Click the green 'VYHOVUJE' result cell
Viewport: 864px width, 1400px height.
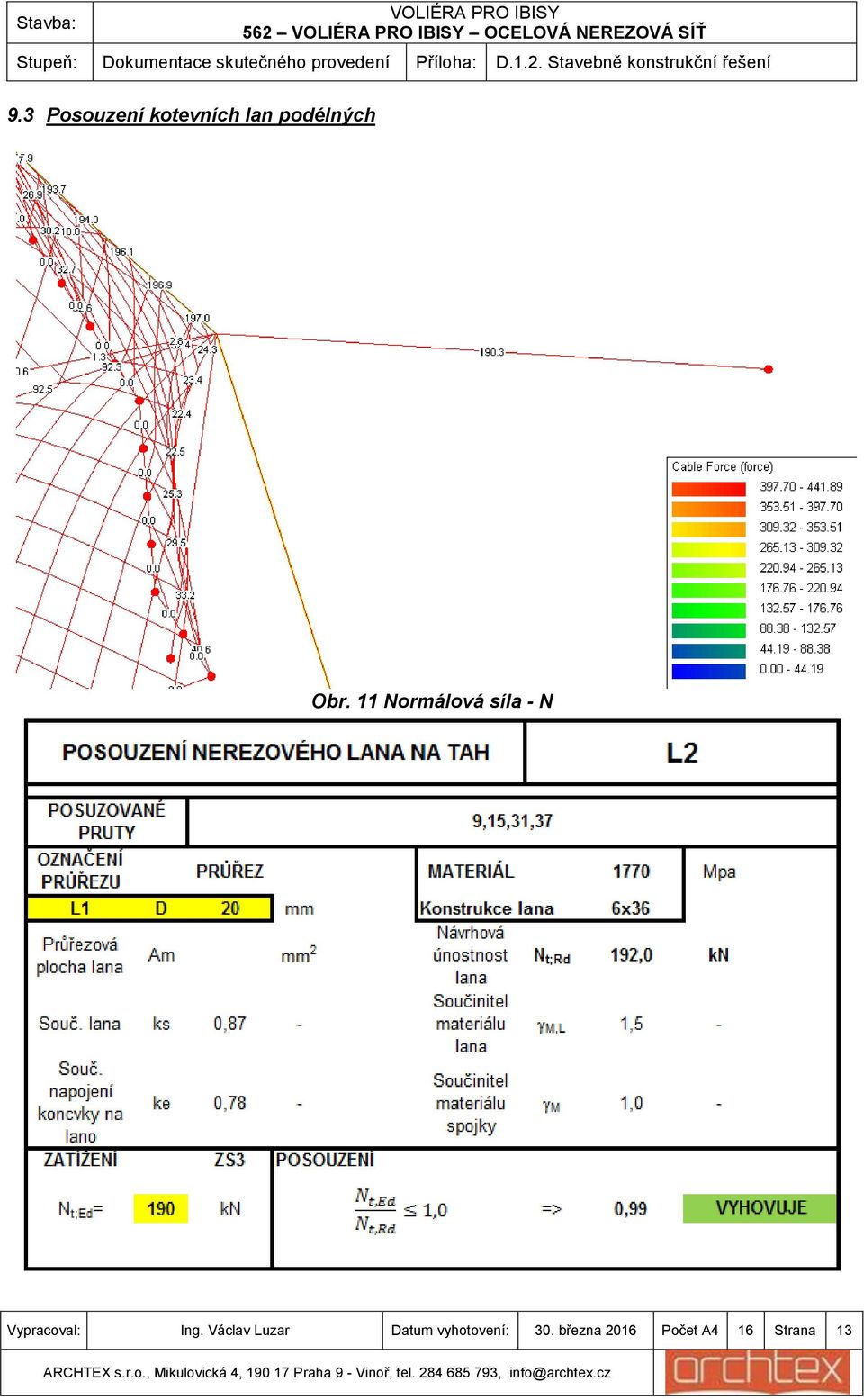pos(760,1208)
